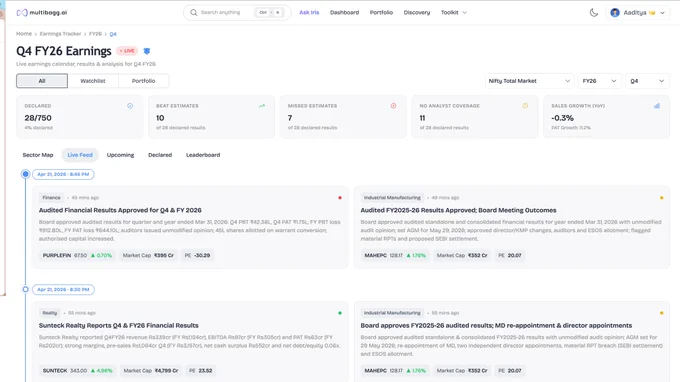The height and width of the screenshot is (382, 680).
Task: Click the green status dot on Sunteck card
Action: coord(340,313)
